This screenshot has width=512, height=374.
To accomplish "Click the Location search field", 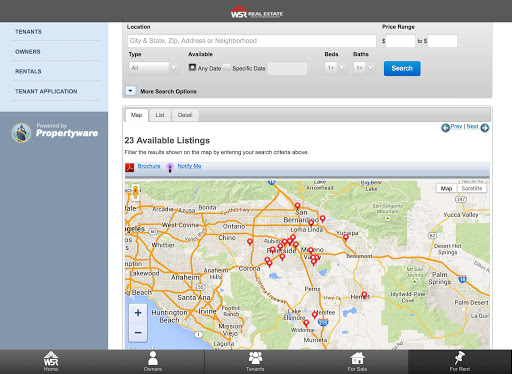I will [x=252, y=41].
